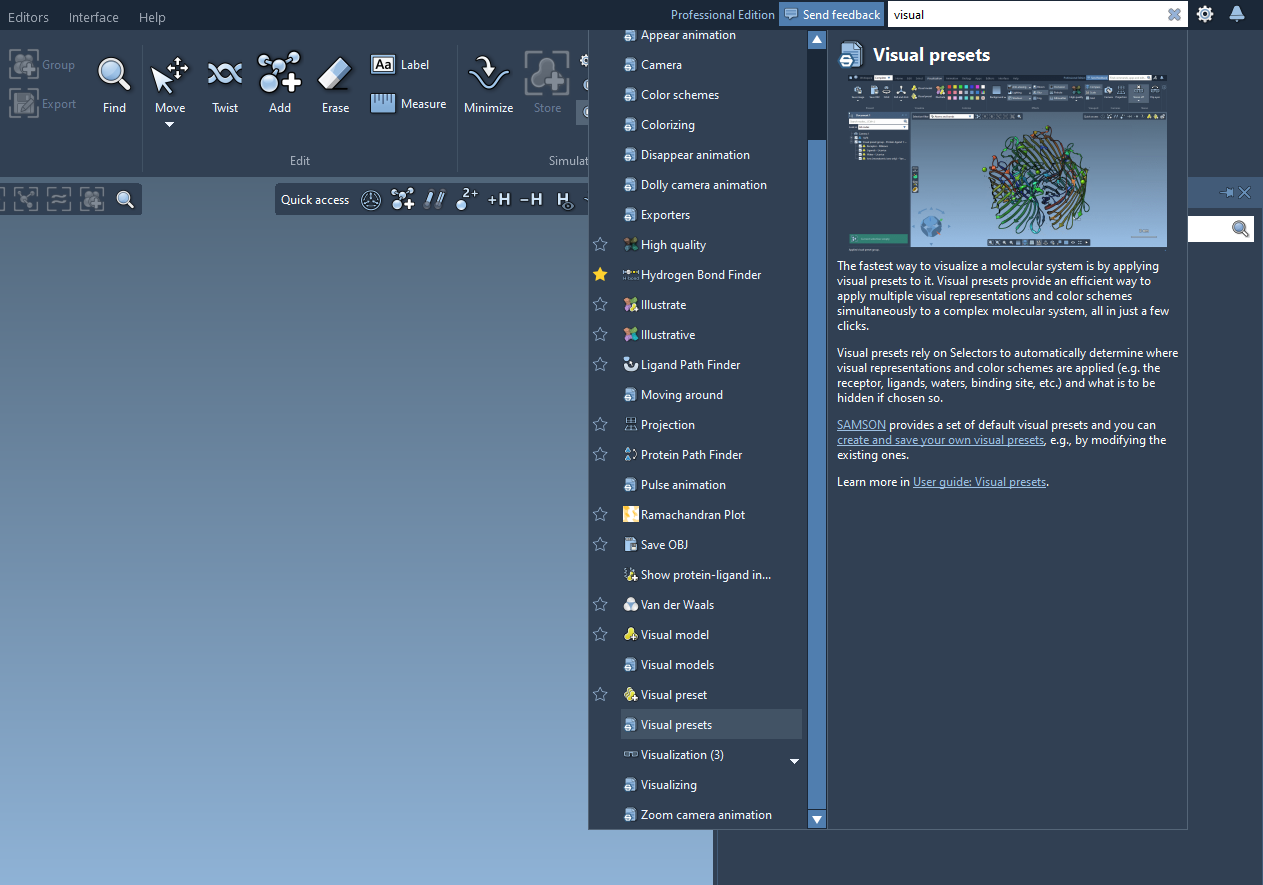Screen dimensions: 1263x885
Task: Open the Find tool
Action: 114,83
